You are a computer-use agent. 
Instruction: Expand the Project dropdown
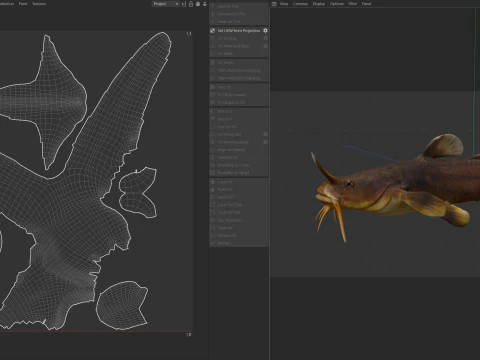pyautogui.click(x=166, y=4)
